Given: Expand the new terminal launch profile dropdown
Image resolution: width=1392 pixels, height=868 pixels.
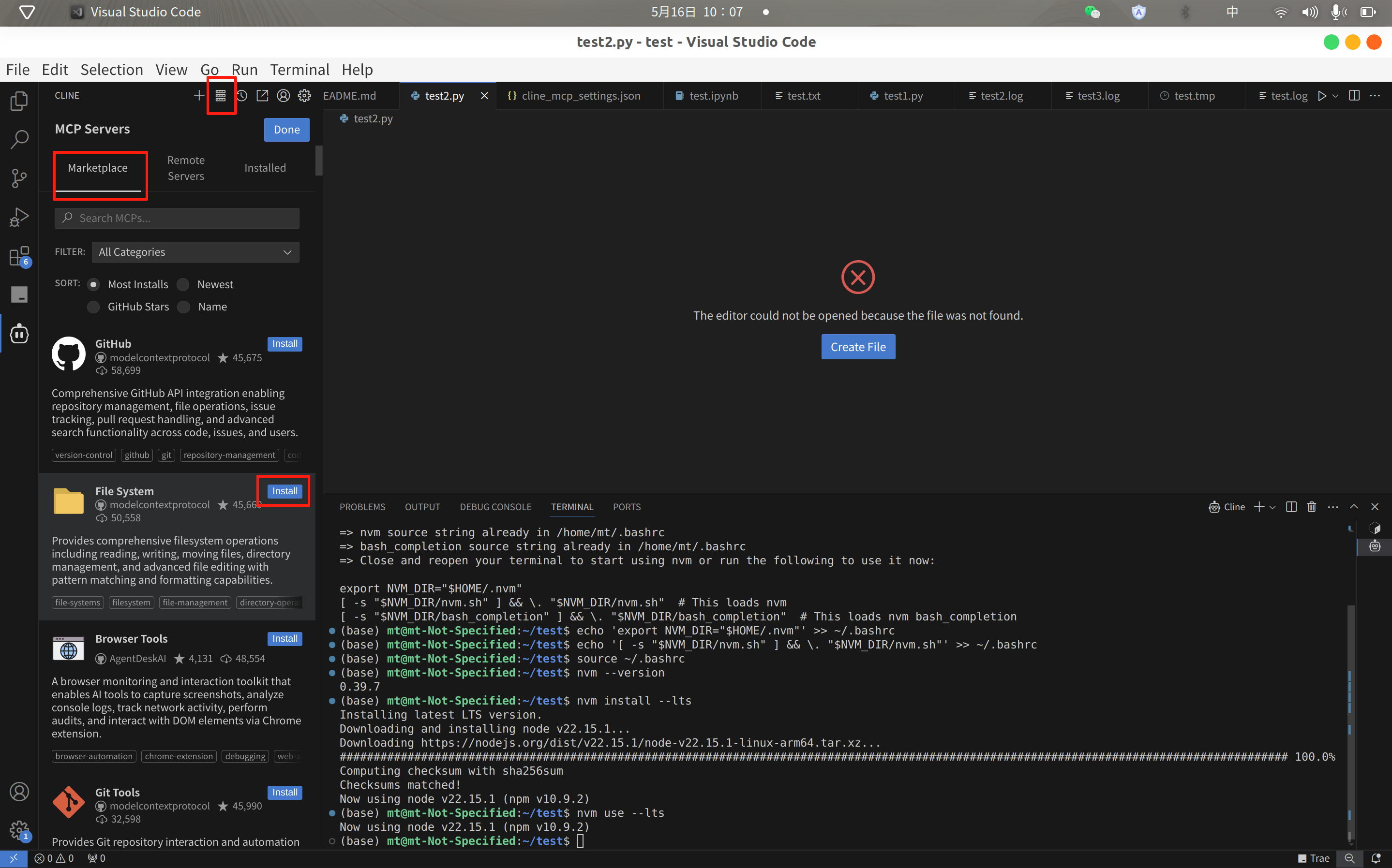Looking at the screenshot, I should 1272,507.
